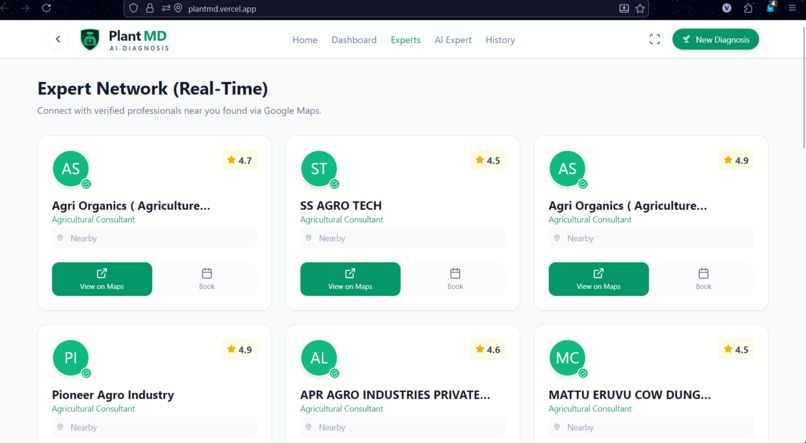Screen dimensions: 806x443
Task: Click the tracking protection shield icon
Action: [x=134, y=8]
